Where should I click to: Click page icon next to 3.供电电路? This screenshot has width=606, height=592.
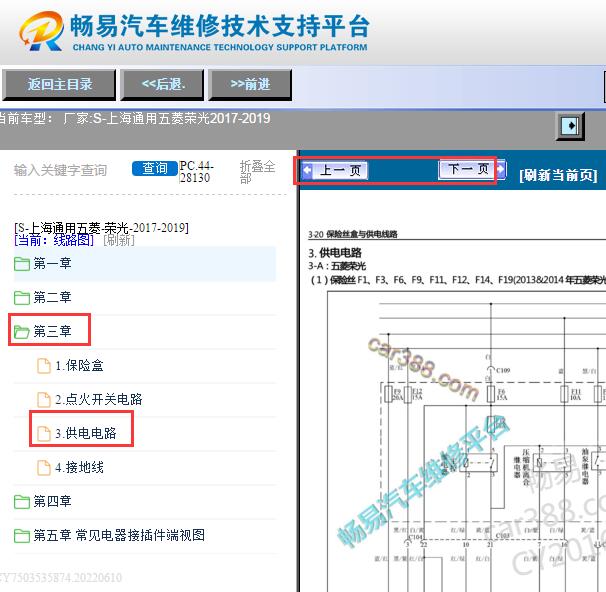[44, 434]
